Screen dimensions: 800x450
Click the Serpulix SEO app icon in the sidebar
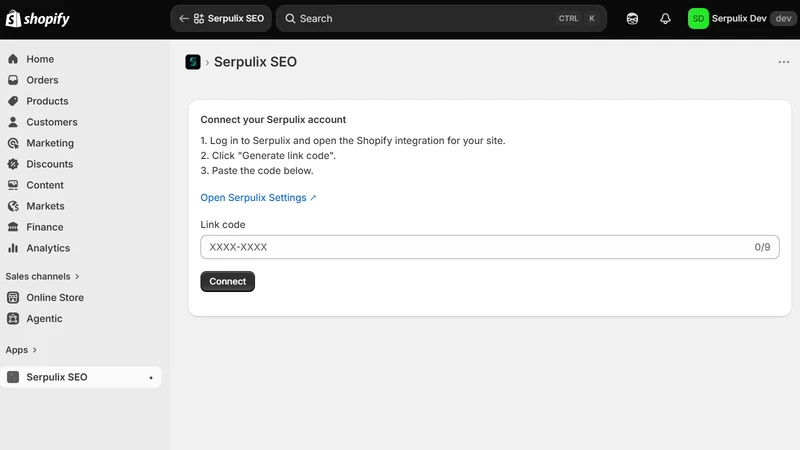(x=13, y=377)
